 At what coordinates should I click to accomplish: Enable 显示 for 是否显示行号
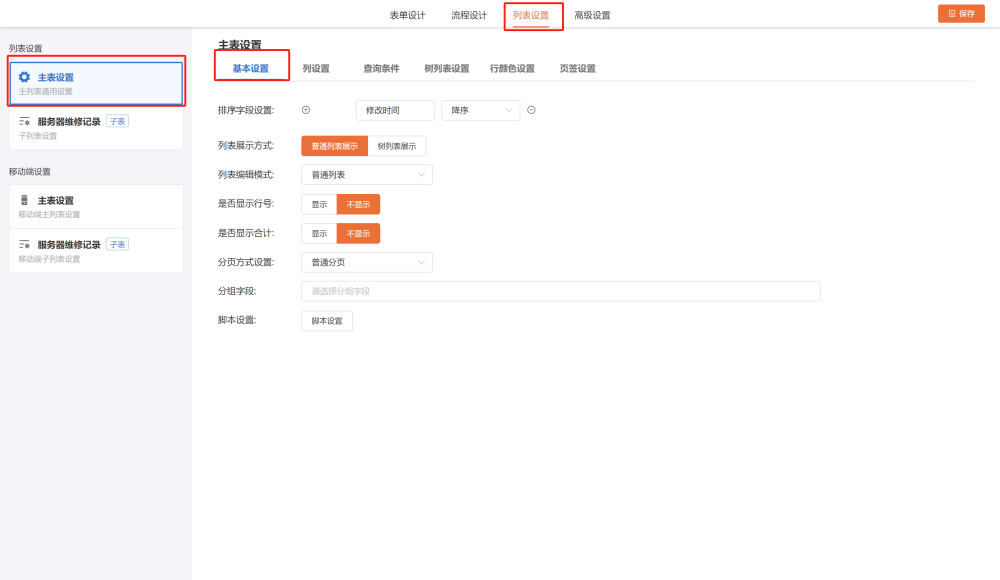[319, 204]
